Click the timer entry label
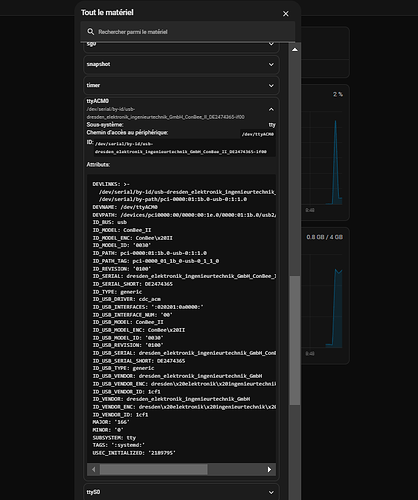The height and width of the screenshot is (500, 418). pos(93,85)
